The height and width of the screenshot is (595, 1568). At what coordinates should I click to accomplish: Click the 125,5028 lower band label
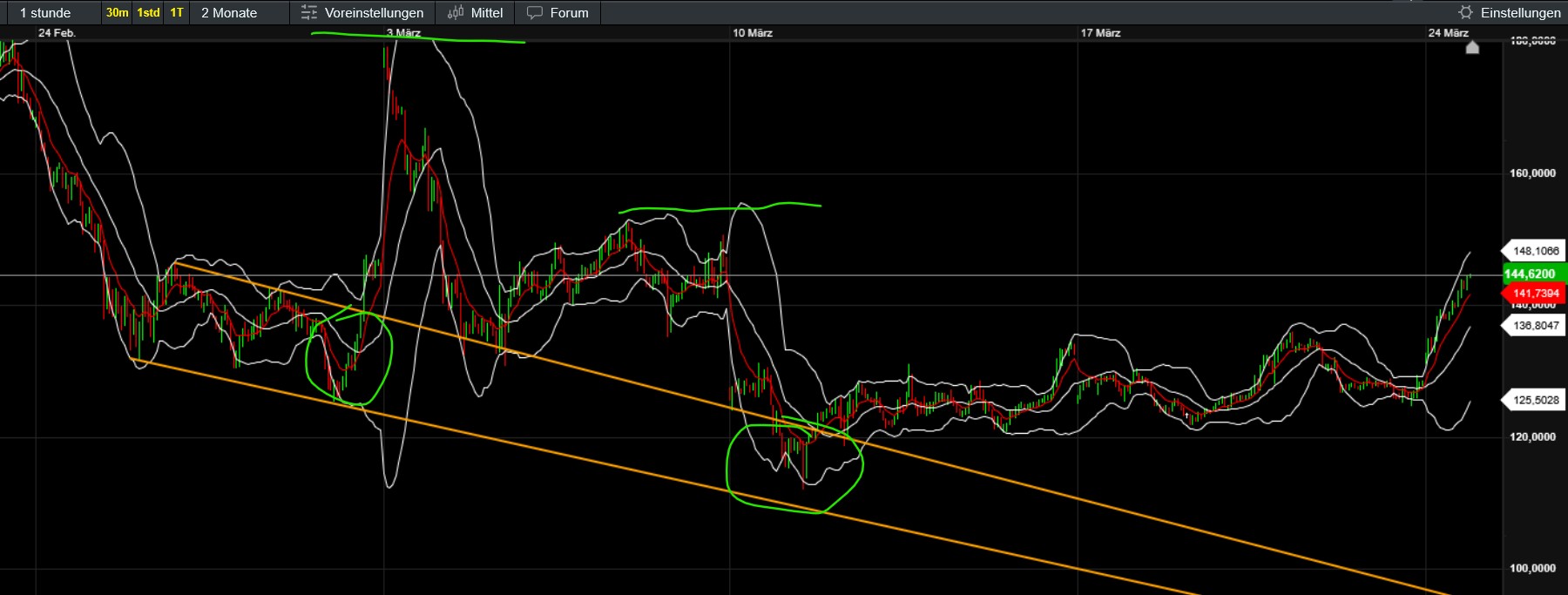tap(1535, 400)
